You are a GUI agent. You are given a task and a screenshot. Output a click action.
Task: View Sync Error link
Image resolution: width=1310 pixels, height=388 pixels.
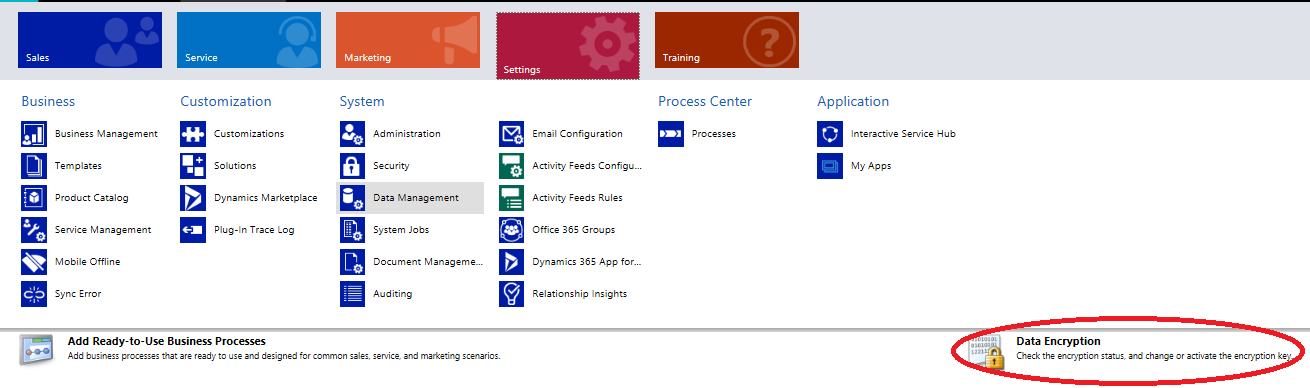point(78,294)
